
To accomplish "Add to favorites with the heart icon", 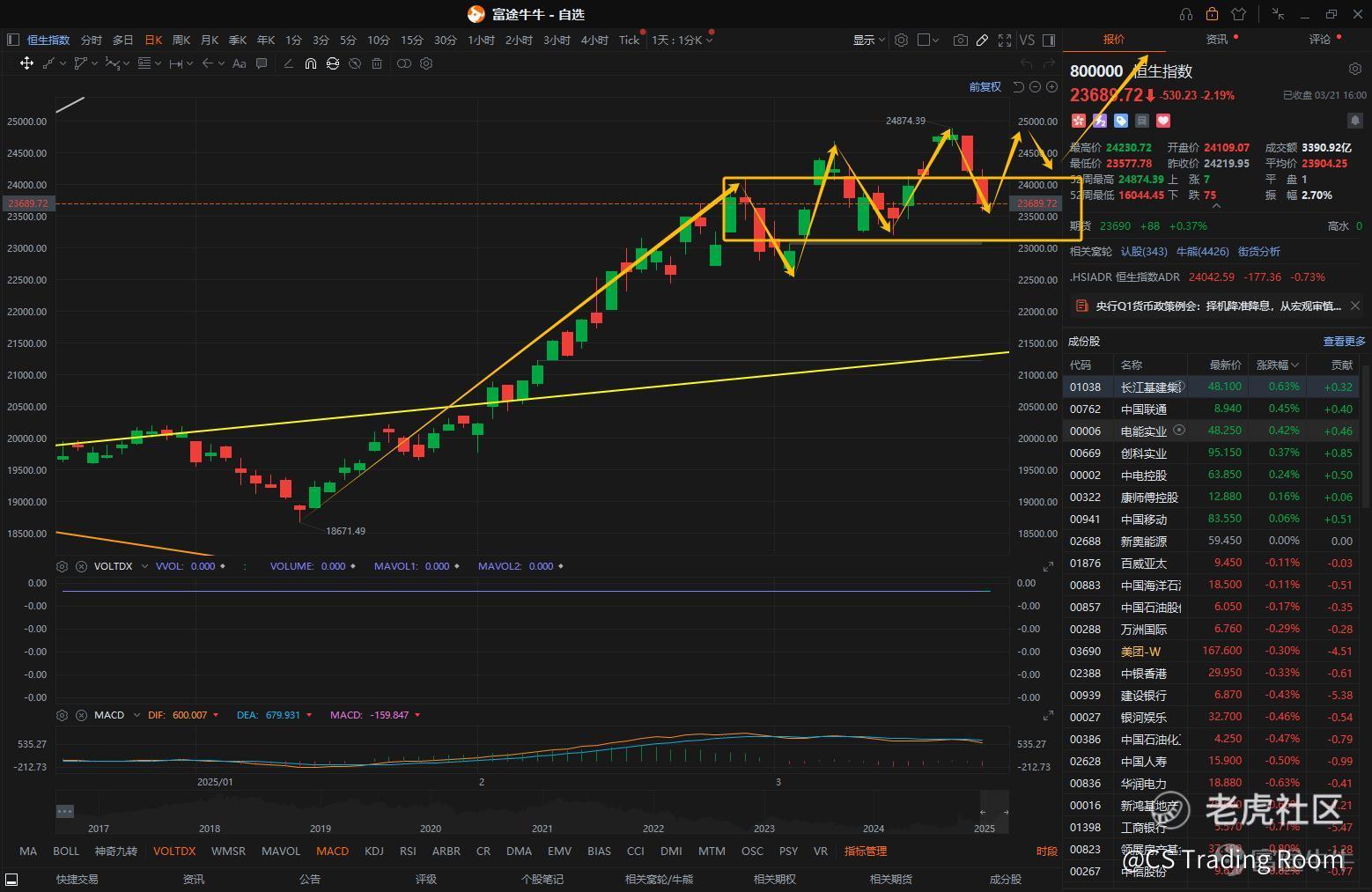I will click(x=1163, y=121).
